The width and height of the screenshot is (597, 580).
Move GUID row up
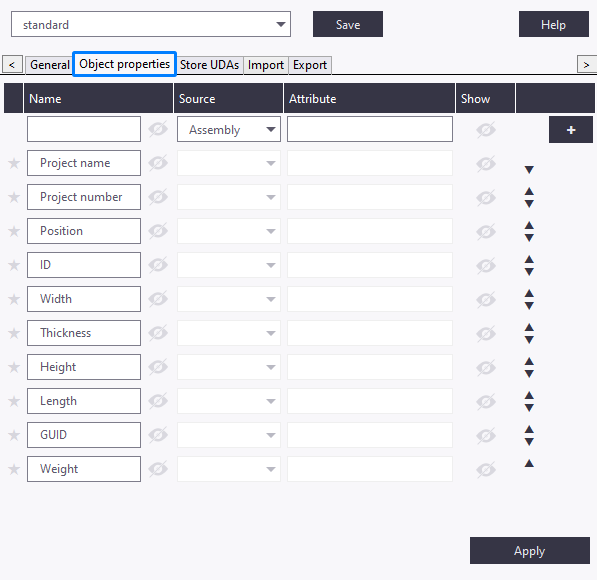[x=529, y=429]
